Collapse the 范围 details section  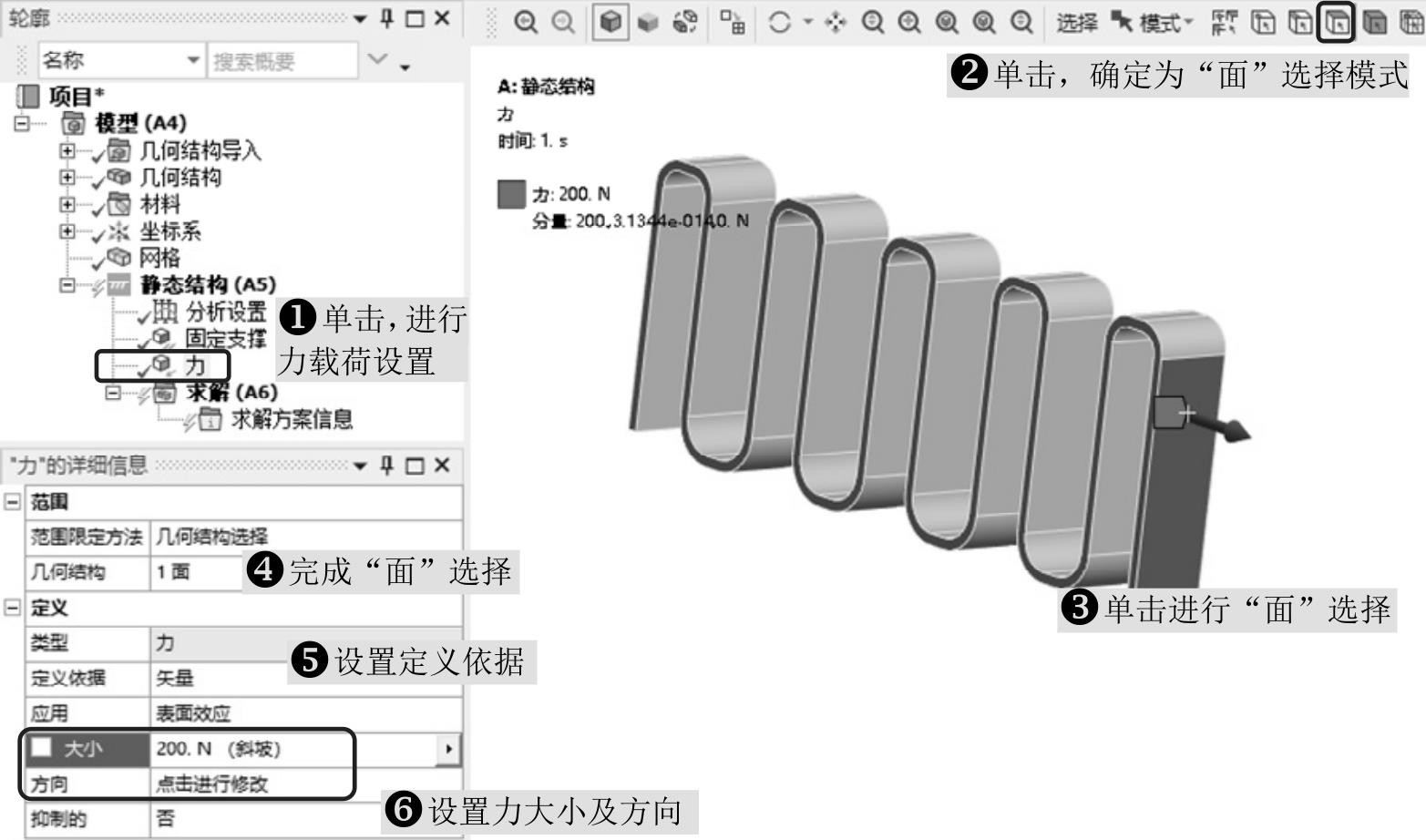(x=12, y=502)
